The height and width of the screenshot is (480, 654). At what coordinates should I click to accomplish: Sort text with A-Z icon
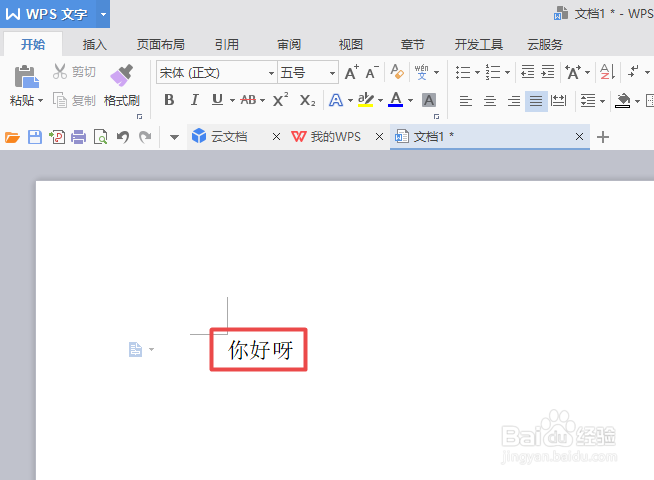[x=607, y=72]
